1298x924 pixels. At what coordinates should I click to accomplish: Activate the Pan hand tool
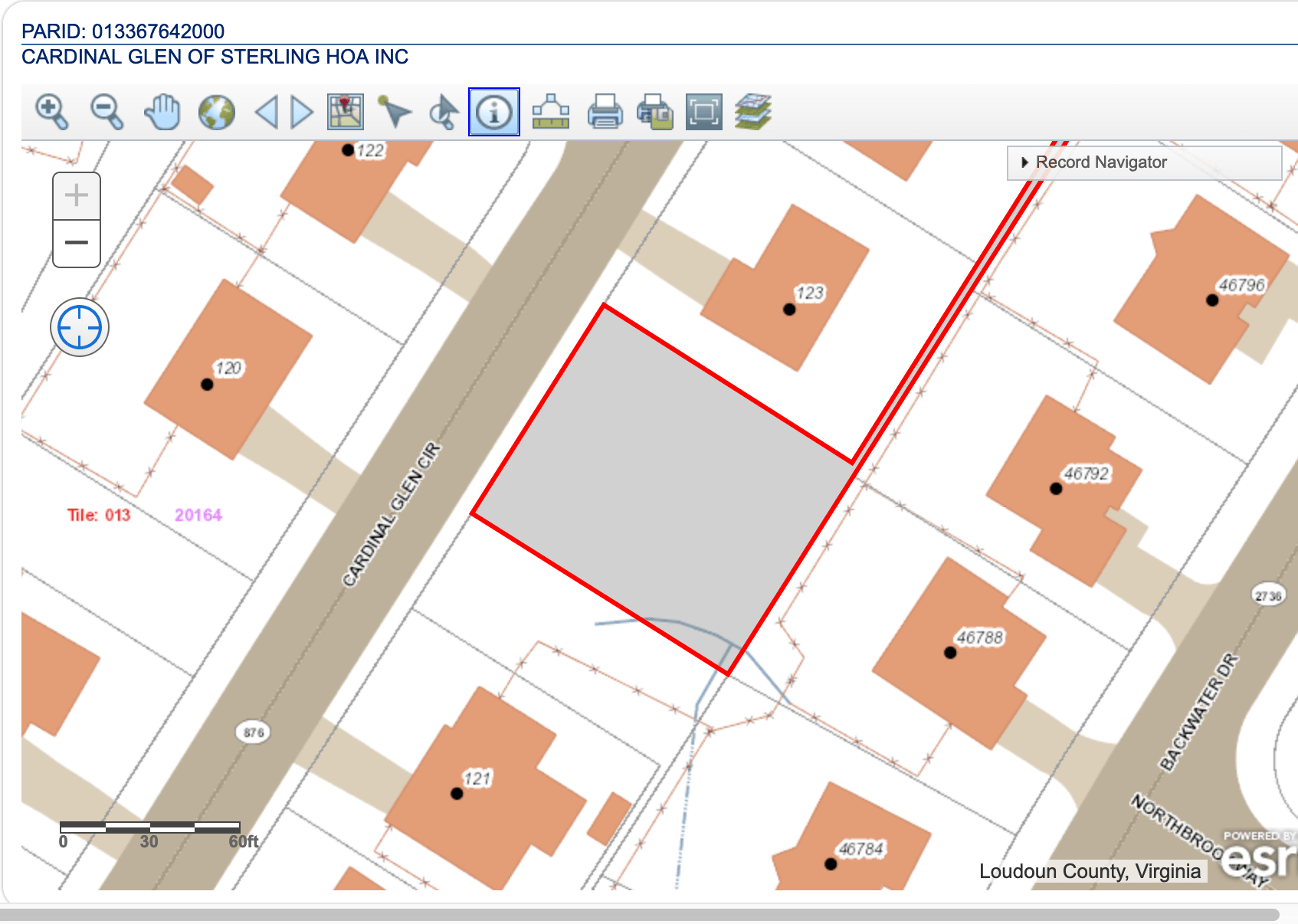[x=162, y=112]
